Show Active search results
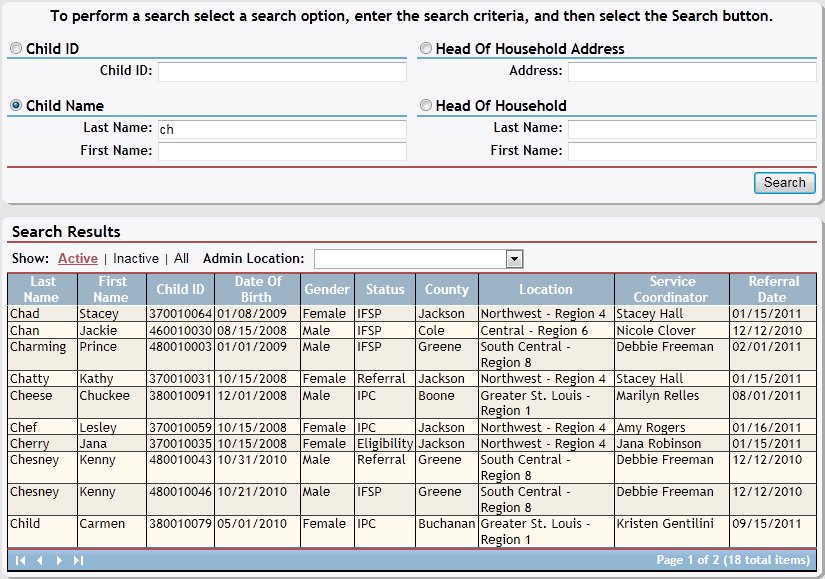 click(78, 258)
